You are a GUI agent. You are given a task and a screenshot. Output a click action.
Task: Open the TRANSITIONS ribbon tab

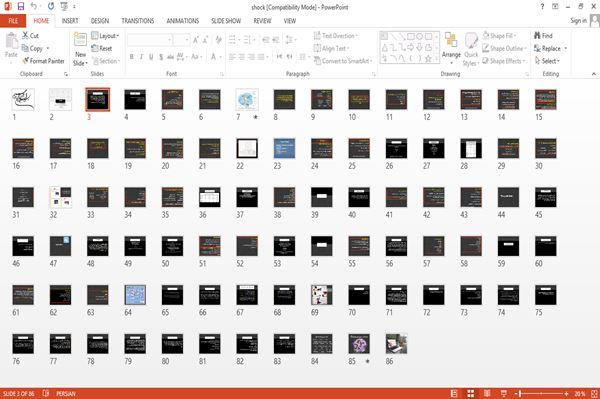pyautogui.click(x=138, y=21)
